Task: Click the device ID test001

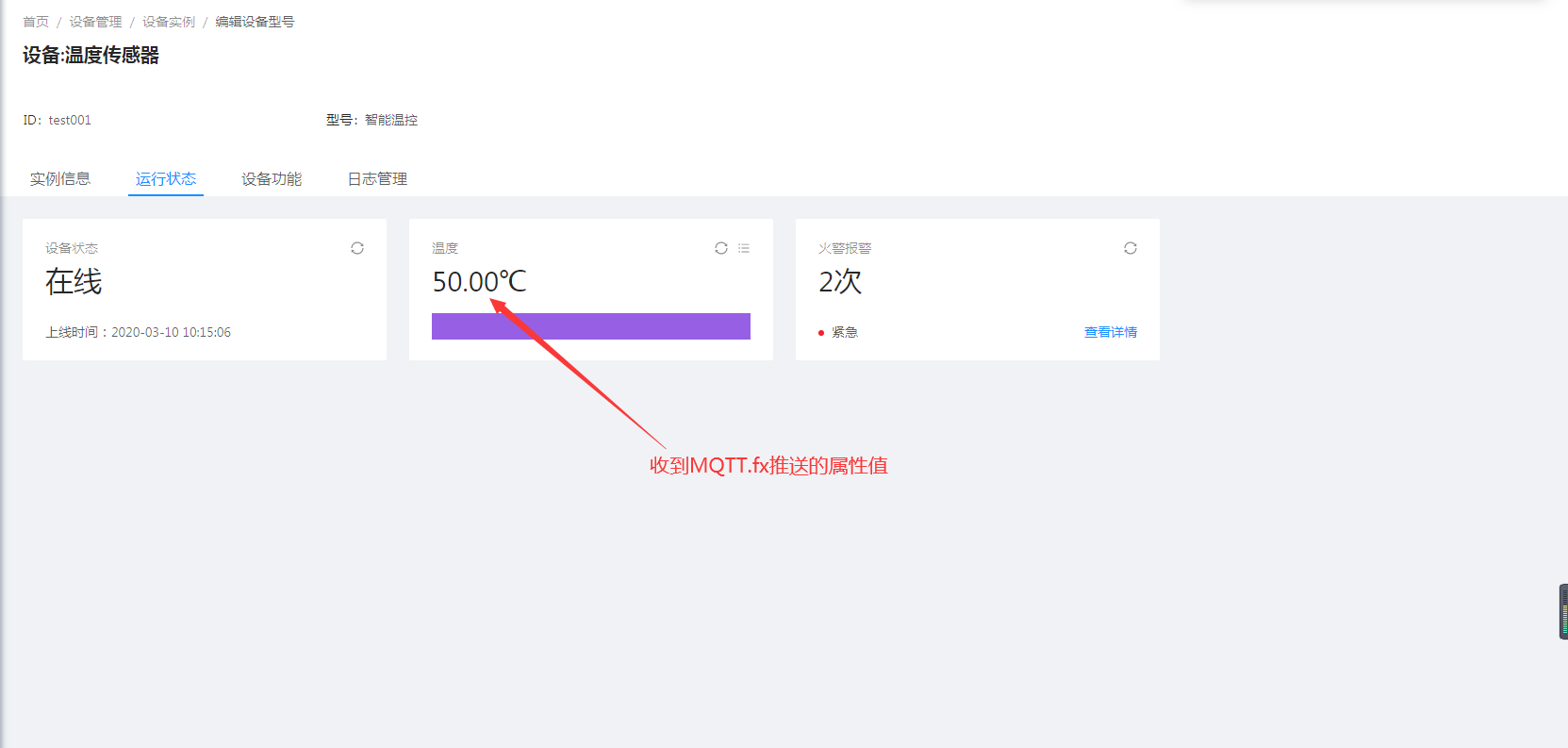Action: [70, 120]
